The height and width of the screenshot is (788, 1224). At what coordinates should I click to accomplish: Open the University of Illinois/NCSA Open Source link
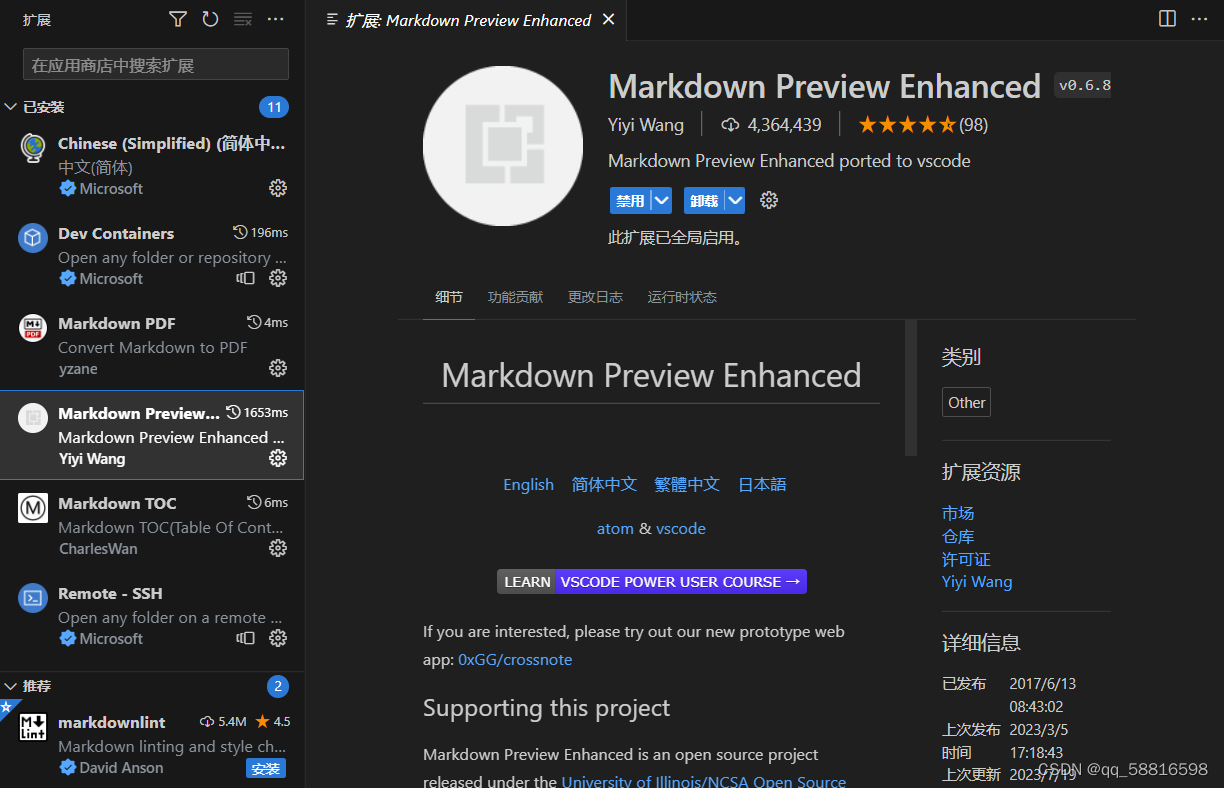(x=704, y=781)
